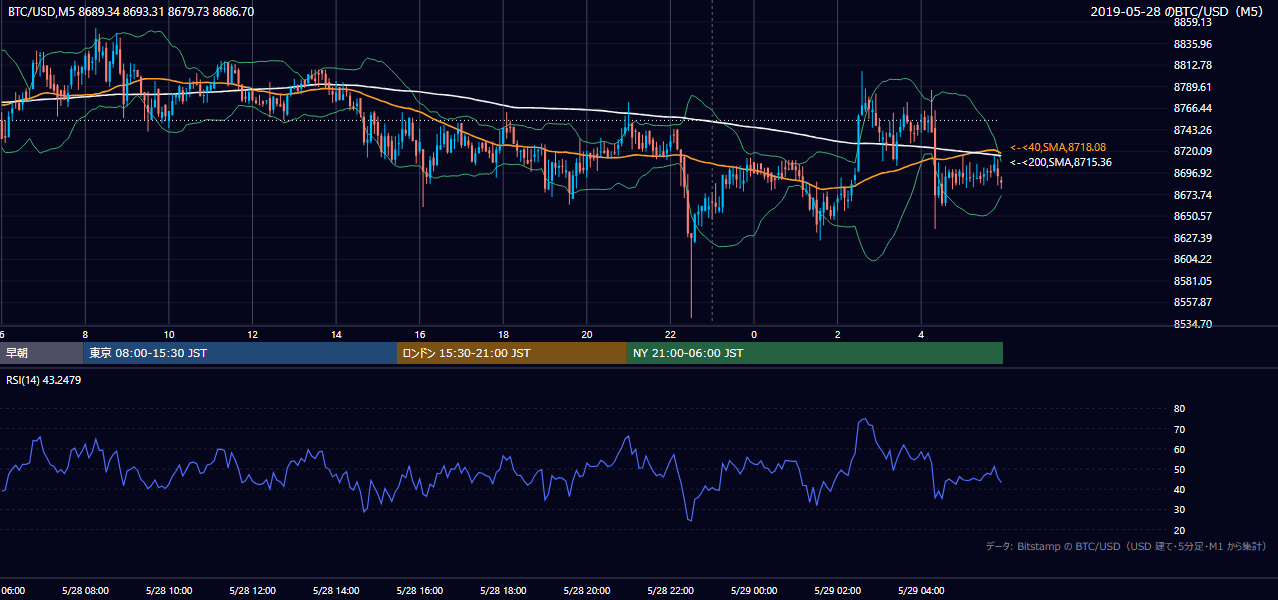Viewport: 1278px width, 600px height.
Task: Click price axis value 8812.78
Action: pos(1192,65)
